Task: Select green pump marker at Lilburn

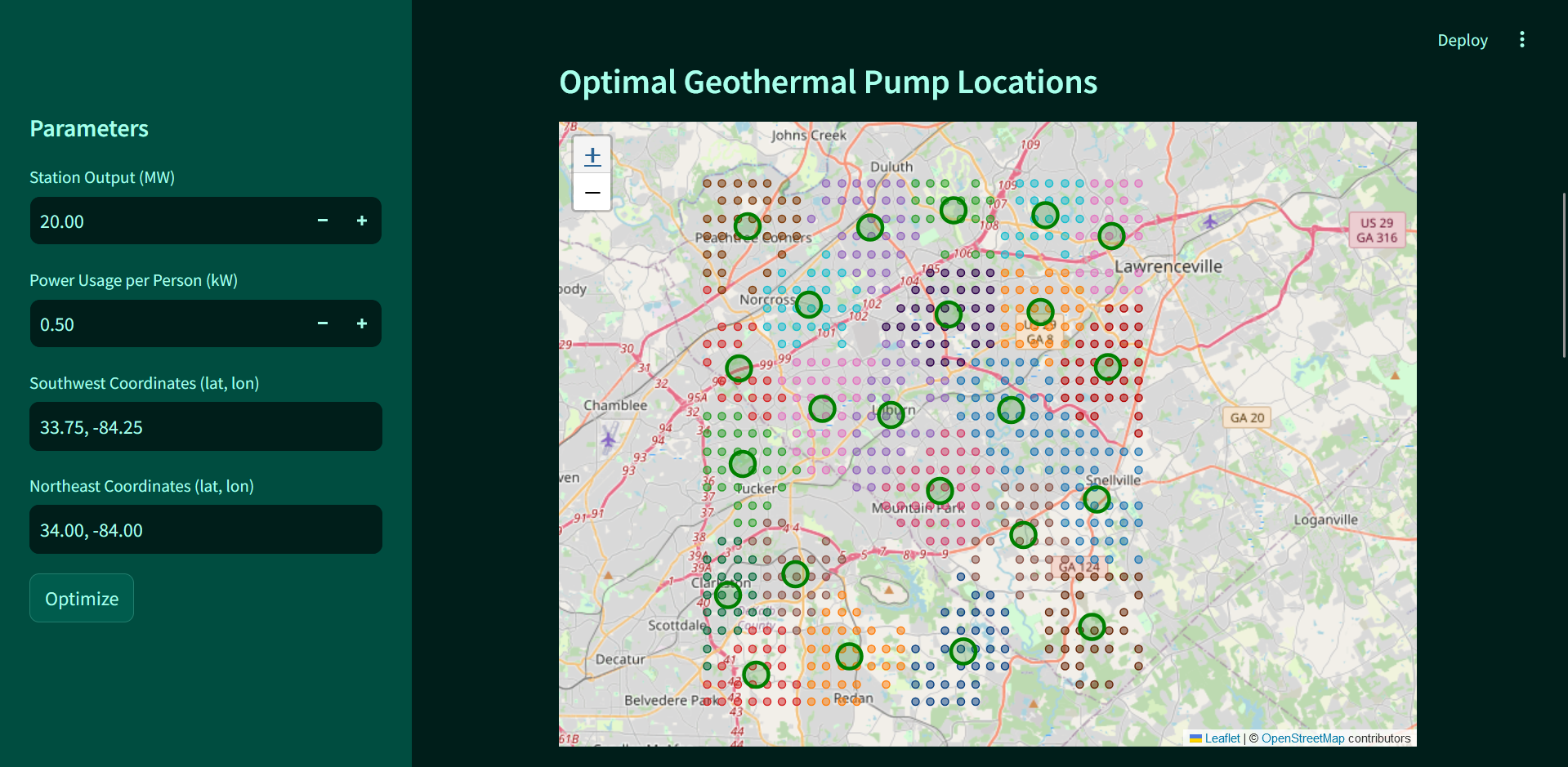Action: (891, 415)
